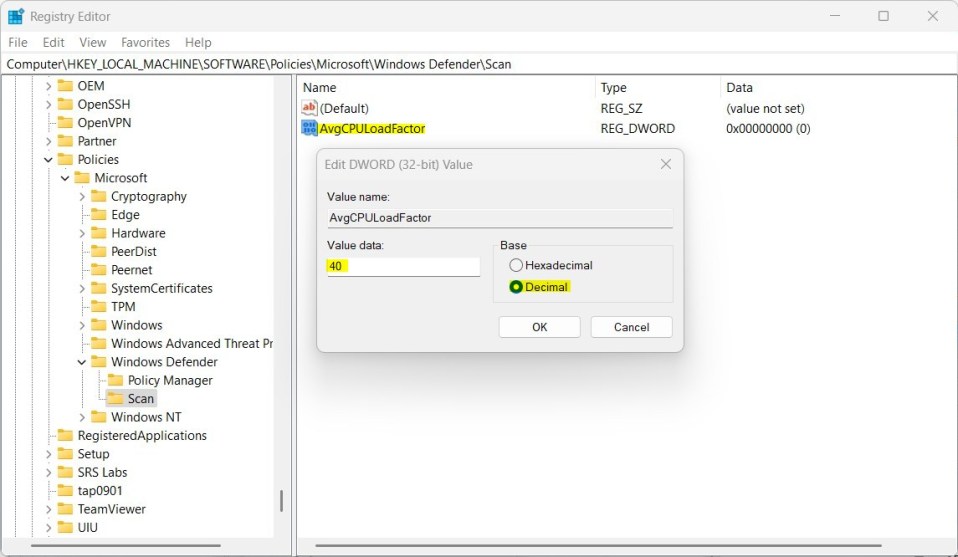Click the SystemCertificates folder icon
958x557 pixels.
99,288
